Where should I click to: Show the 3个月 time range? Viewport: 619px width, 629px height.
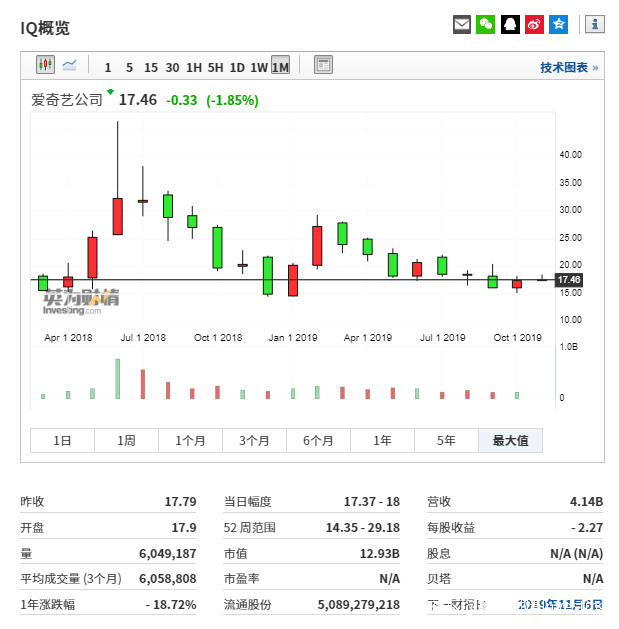(254, 440)
